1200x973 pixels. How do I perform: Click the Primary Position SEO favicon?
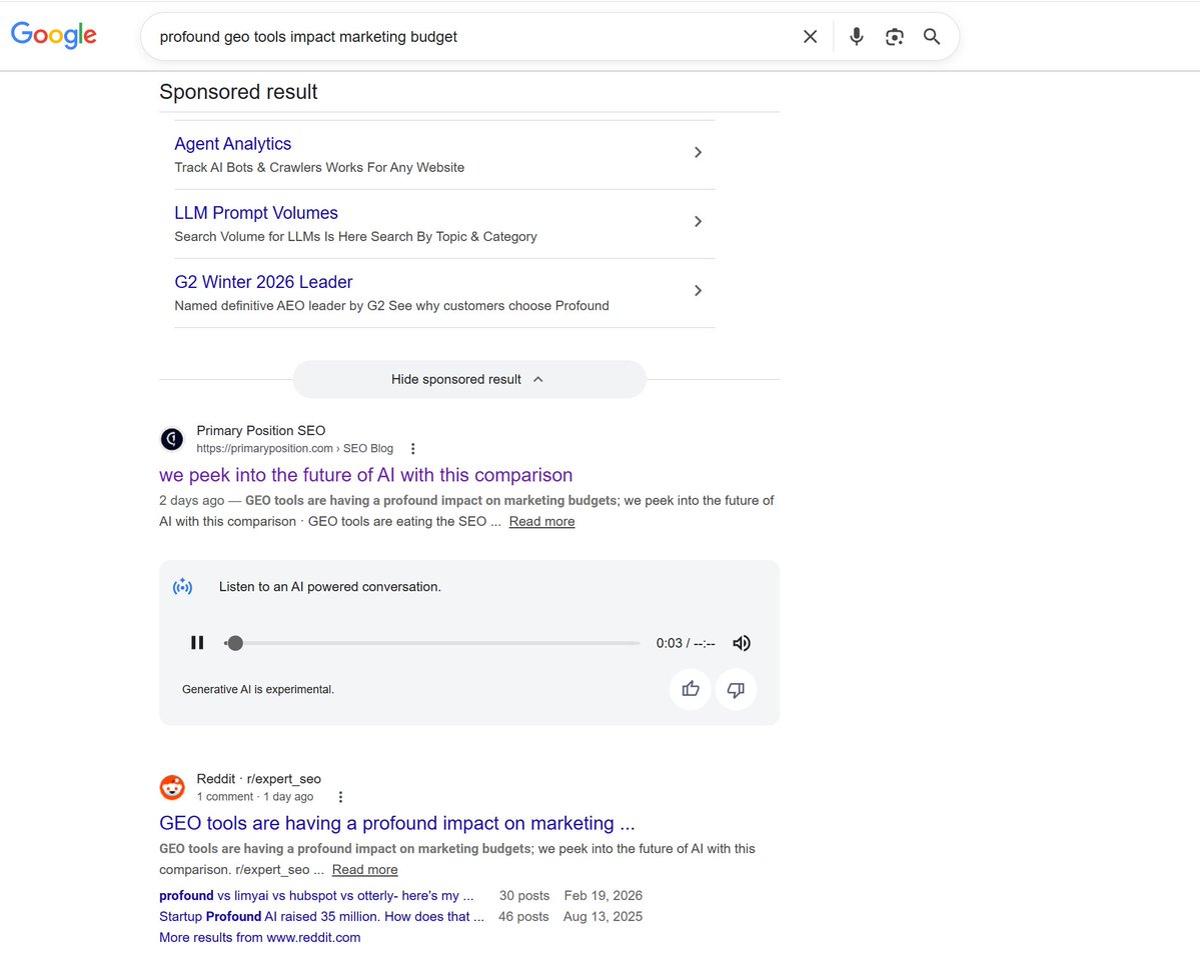point(171,438)
